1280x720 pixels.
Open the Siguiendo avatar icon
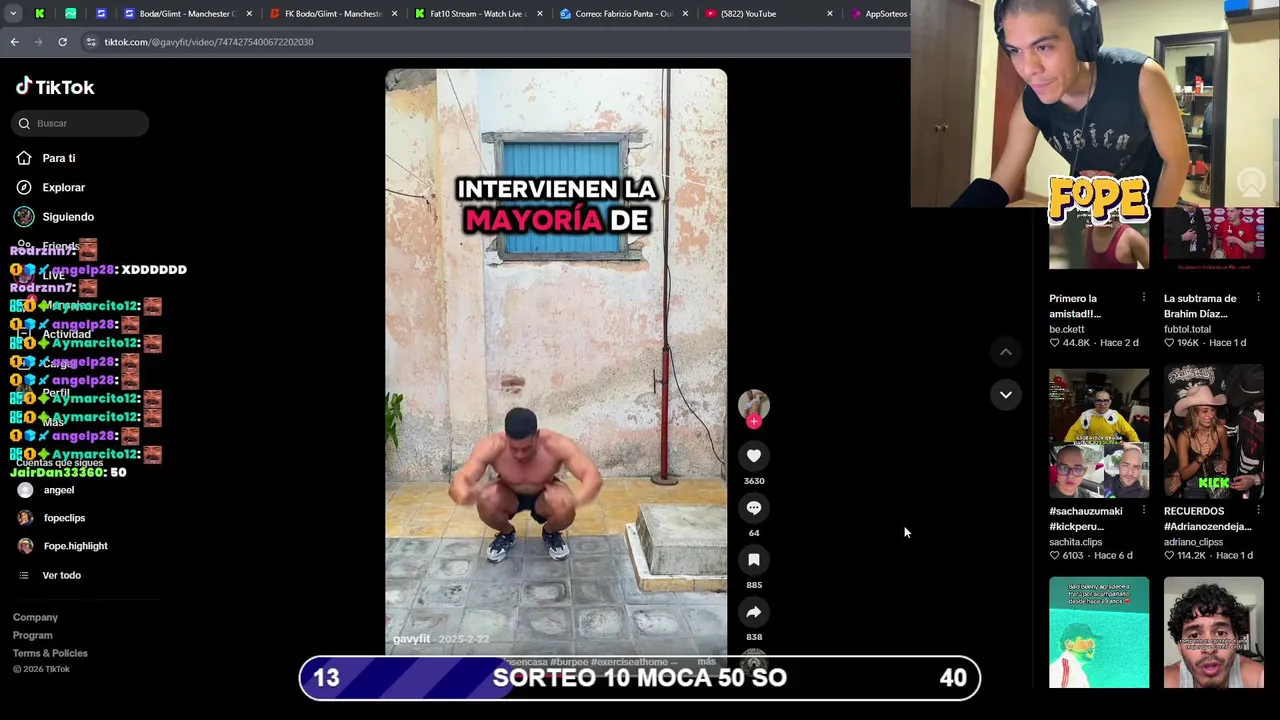coord(24,216)
